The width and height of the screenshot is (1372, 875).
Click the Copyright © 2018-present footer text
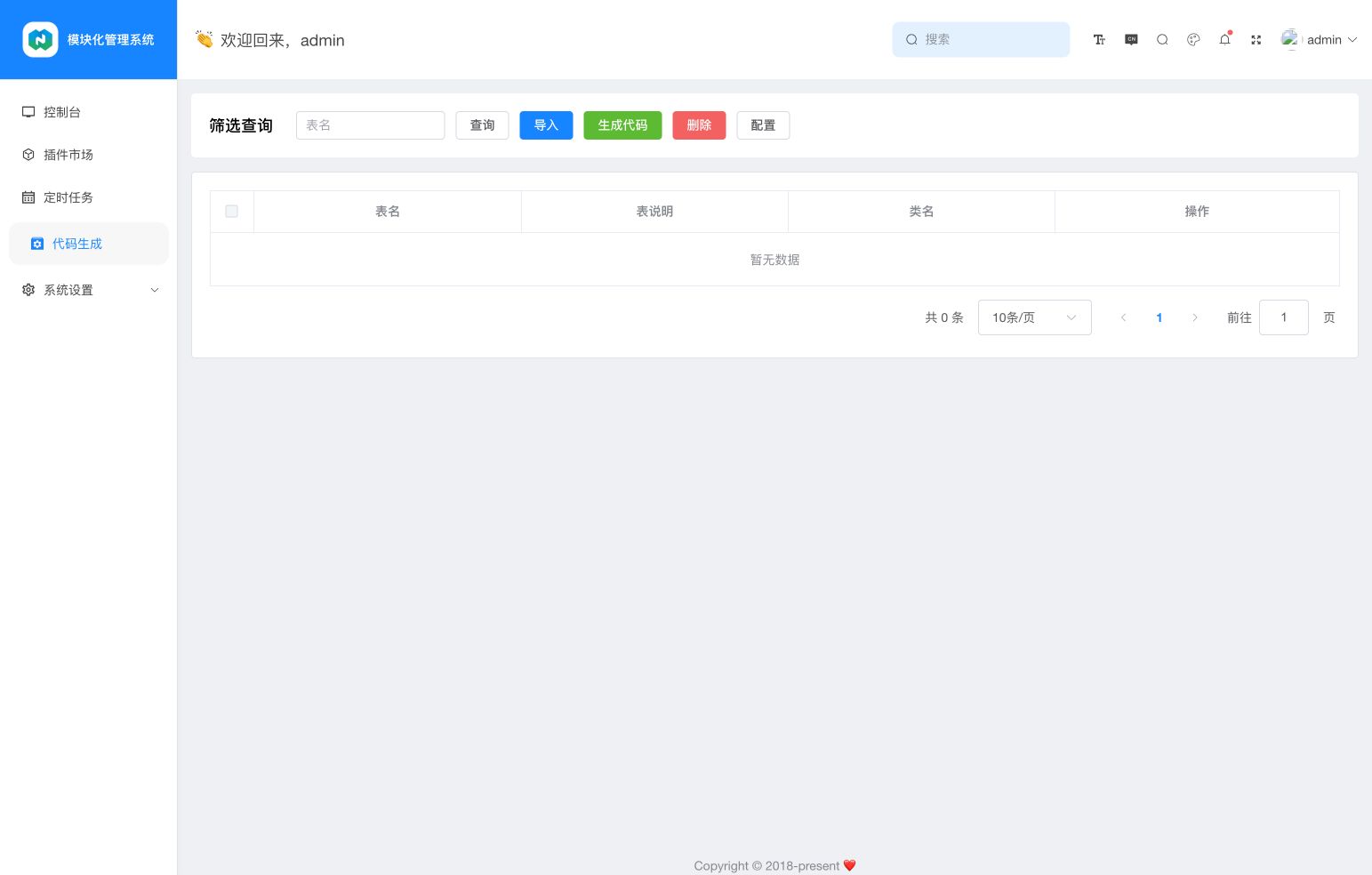[x=766, y=865]
